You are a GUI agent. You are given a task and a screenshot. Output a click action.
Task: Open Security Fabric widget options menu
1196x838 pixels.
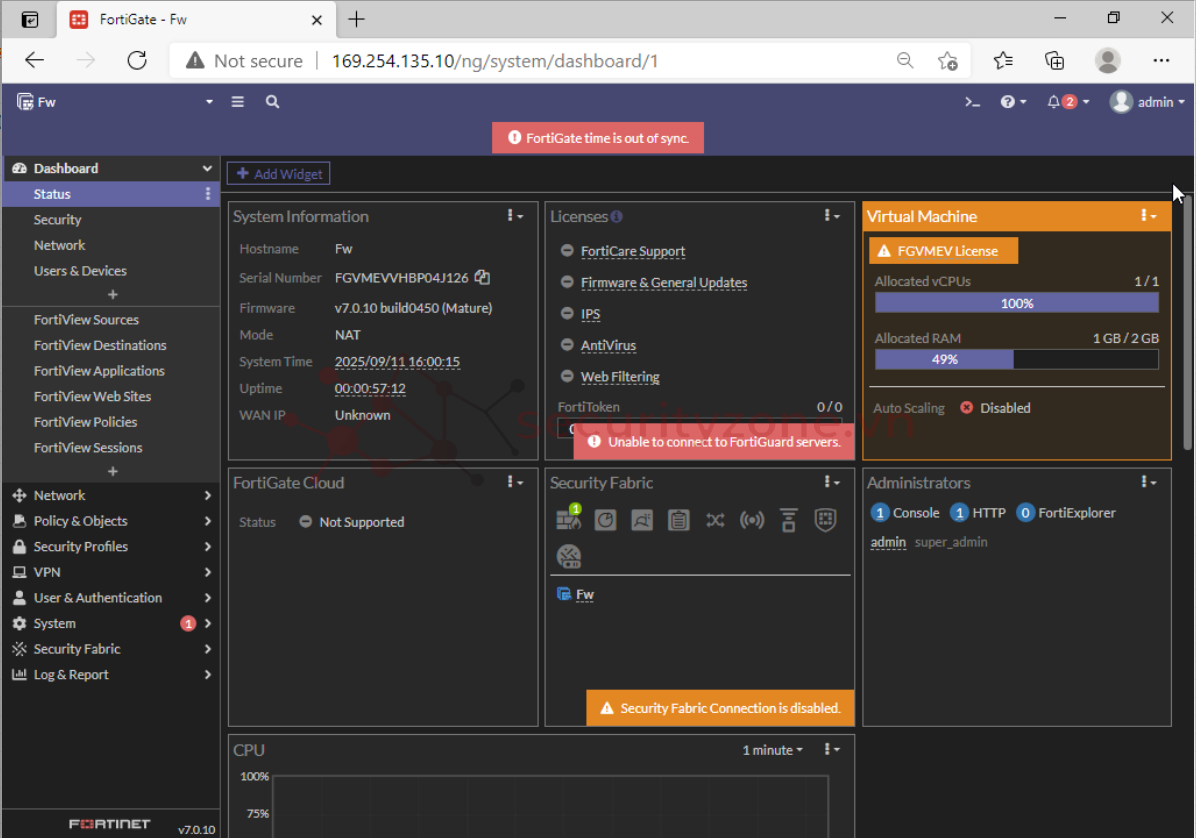[831, 483]
